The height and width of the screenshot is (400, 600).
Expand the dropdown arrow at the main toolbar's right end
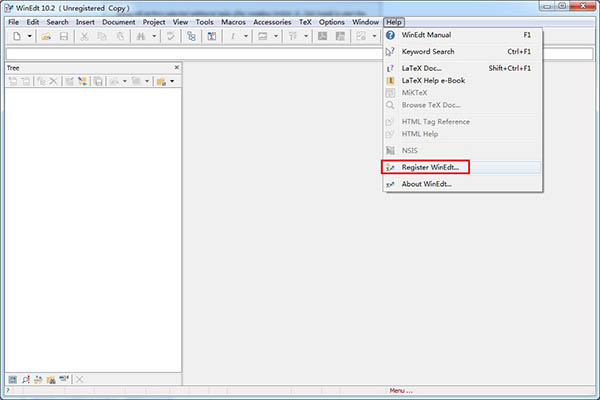[x=374, y=36]
